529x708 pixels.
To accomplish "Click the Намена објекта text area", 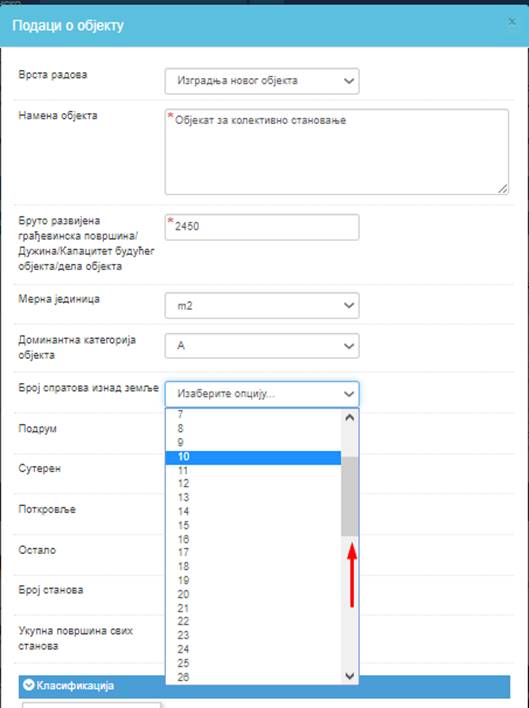I will [337, 152].
